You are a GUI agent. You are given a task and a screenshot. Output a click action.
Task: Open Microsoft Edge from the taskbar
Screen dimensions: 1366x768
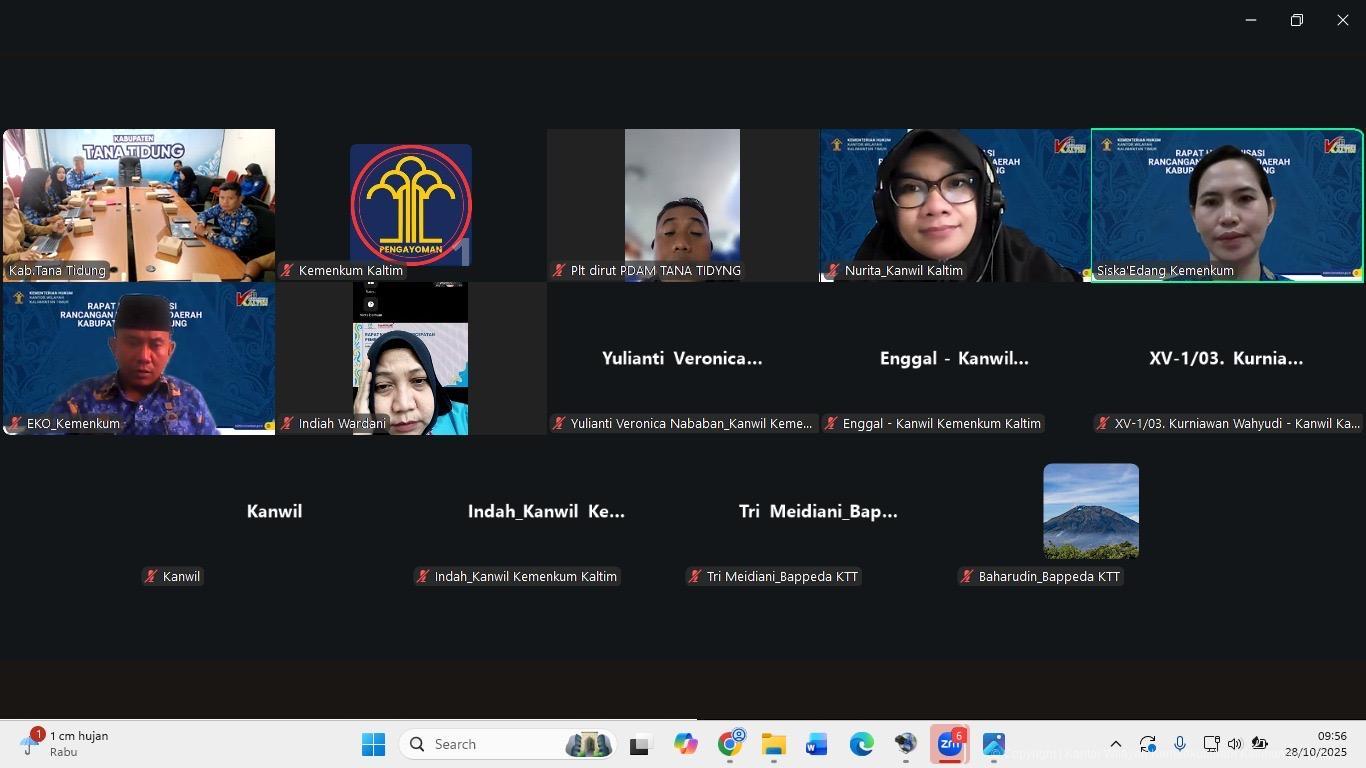(861, 745)
